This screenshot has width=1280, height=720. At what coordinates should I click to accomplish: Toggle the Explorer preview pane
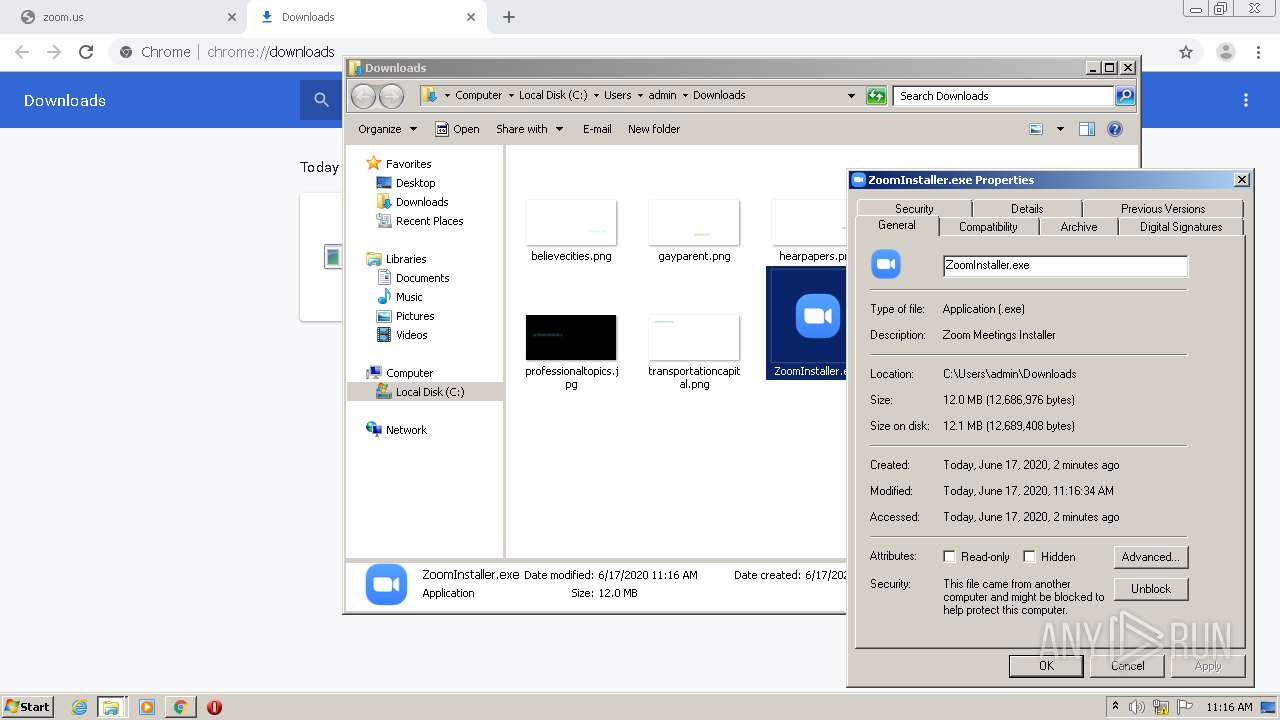click(1087, 129)
